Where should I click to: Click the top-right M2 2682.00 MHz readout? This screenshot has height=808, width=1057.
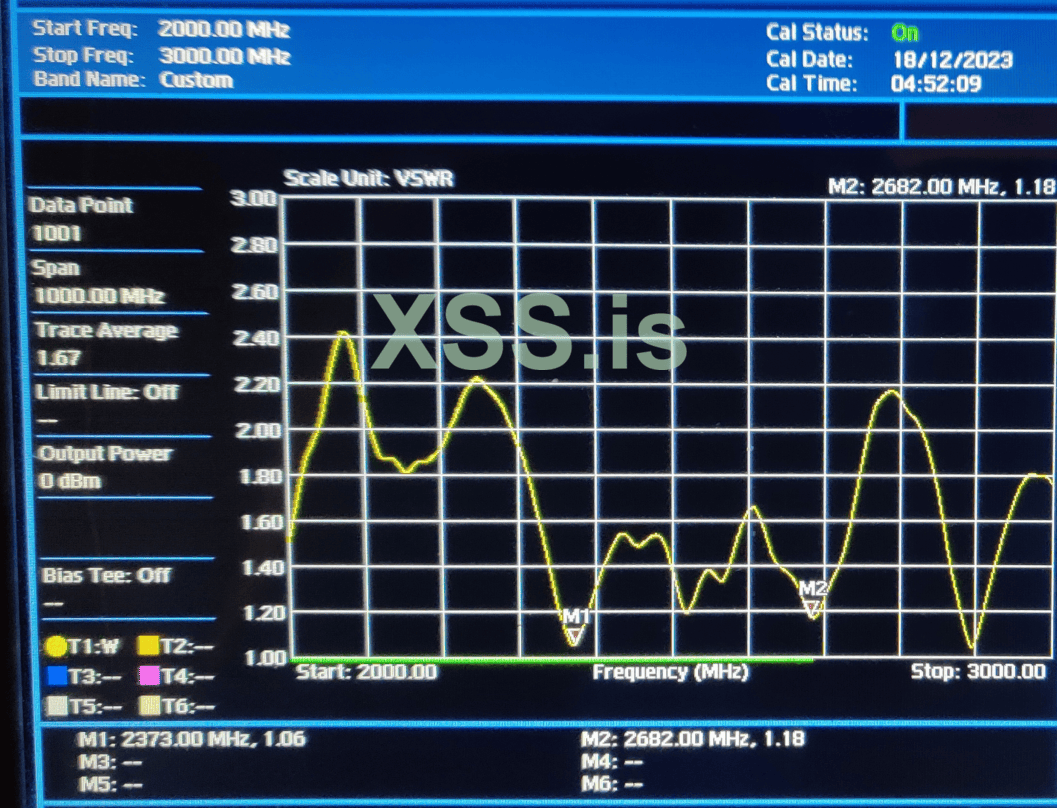pos(941,187)
